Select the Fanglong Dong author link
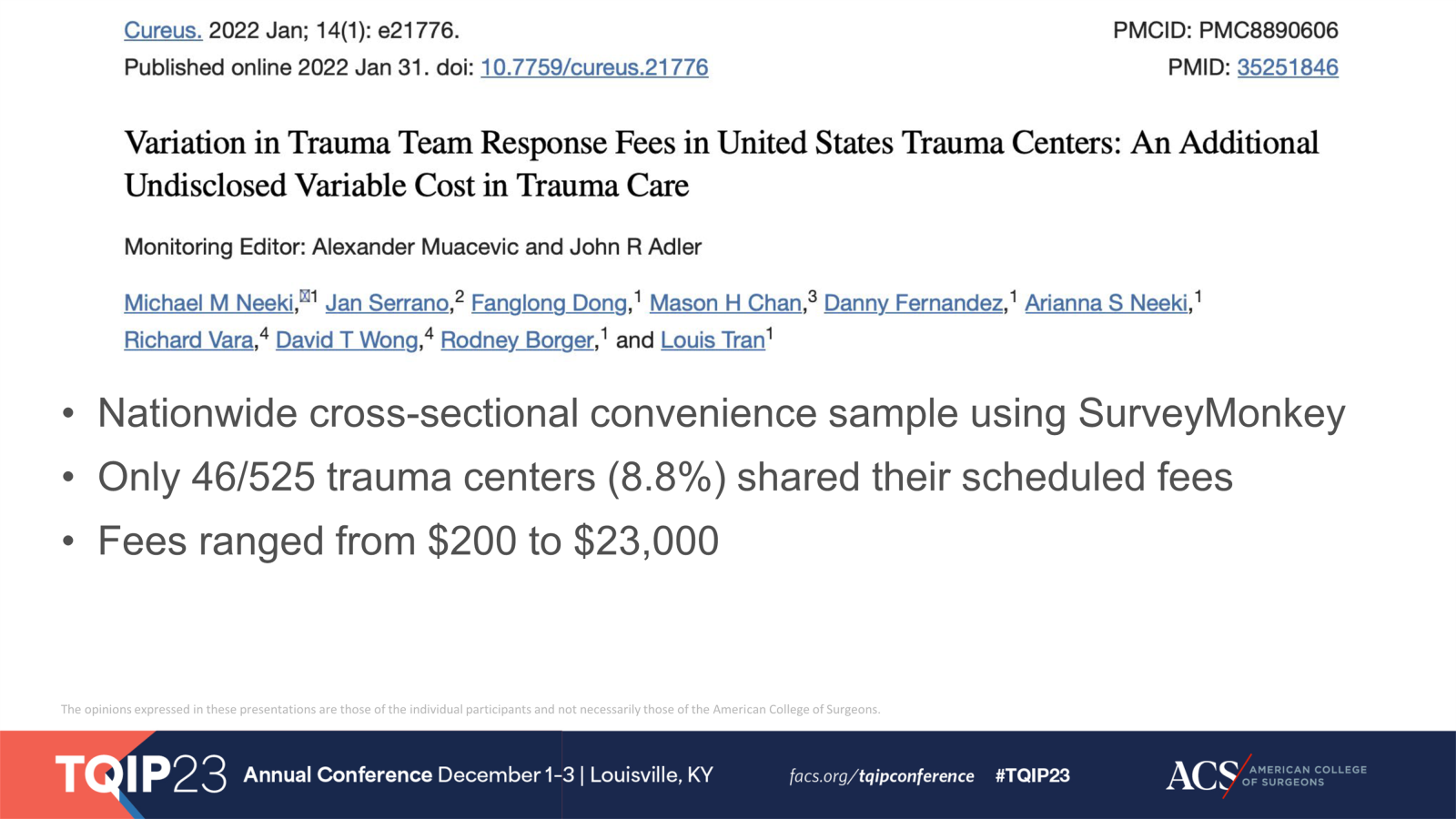 [549, 303]
